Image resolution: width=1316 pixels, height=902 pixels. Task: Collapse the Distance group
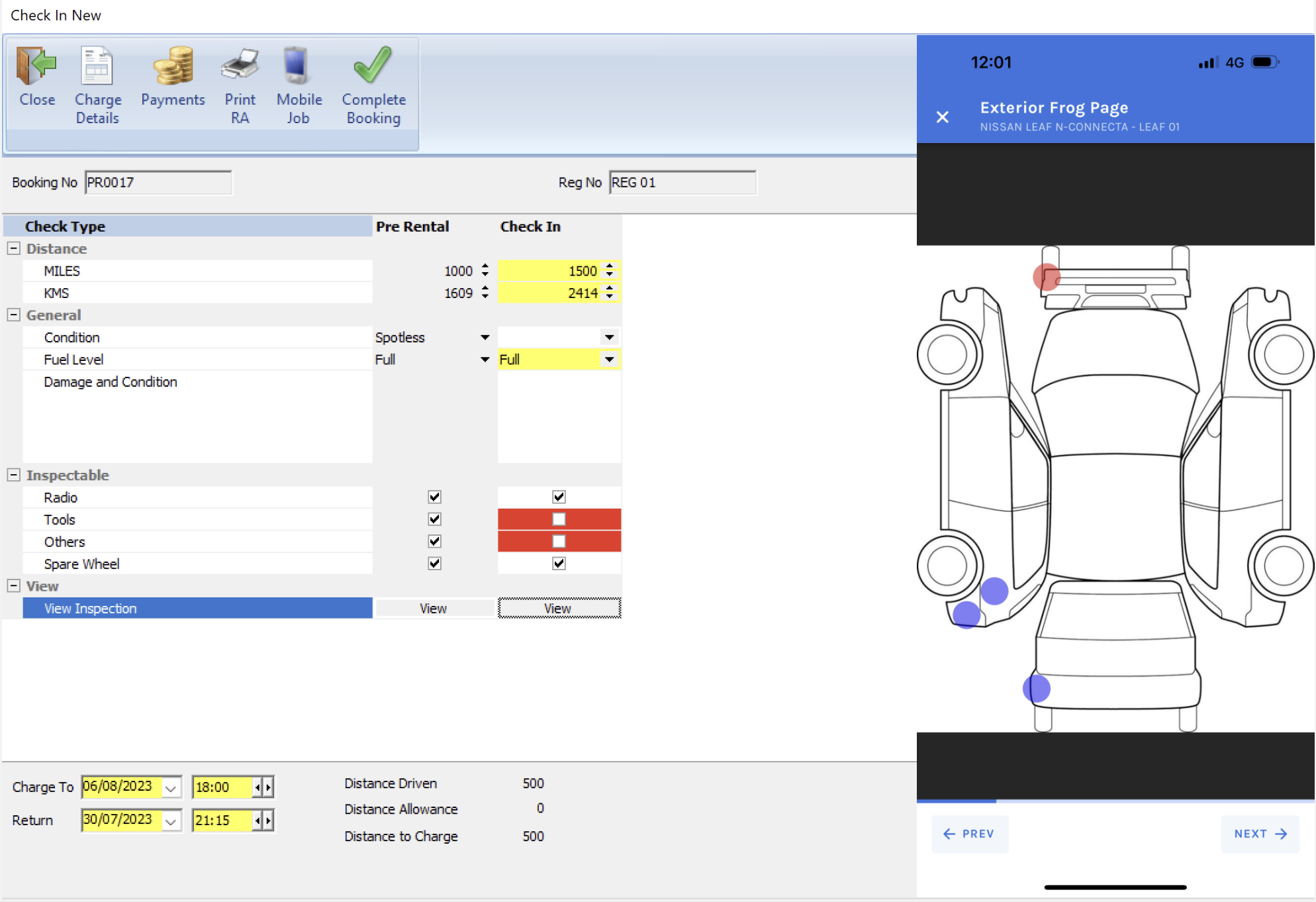click(x=13, y=248)
